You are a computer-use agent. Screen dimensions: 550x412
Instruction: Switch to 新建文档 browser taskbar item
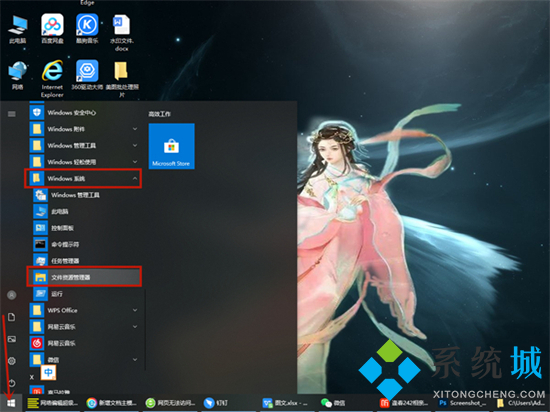(x=112, y=403)
